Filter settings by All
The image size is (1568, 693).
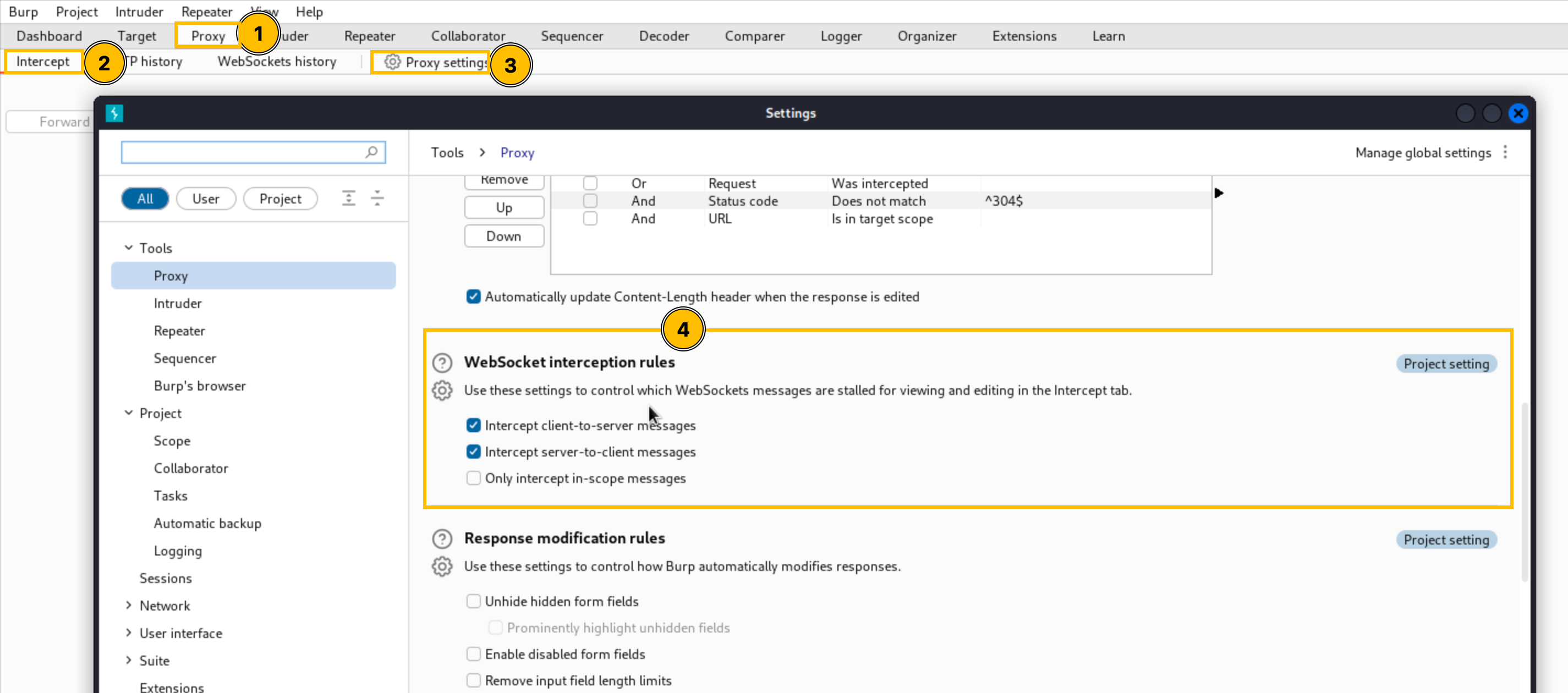(x=145, y=199)
